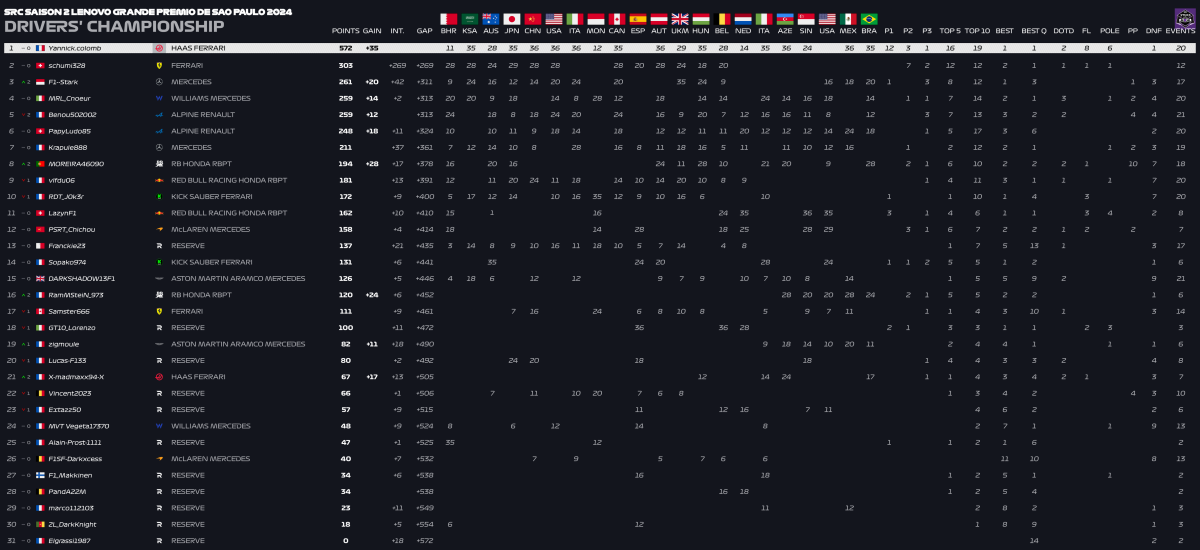Click the GAP column header
The image size is (1200, 550).
[424, 31]
